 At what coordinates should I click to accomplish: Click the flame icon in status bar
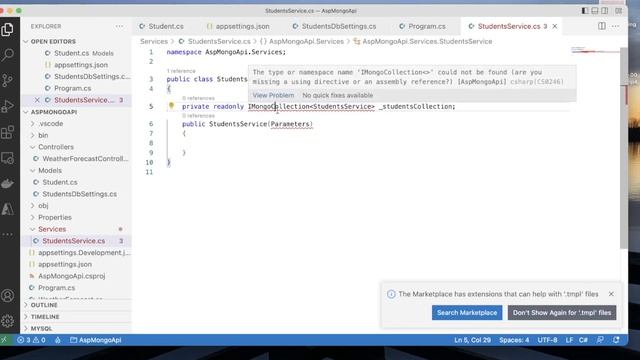pos(58,340)
